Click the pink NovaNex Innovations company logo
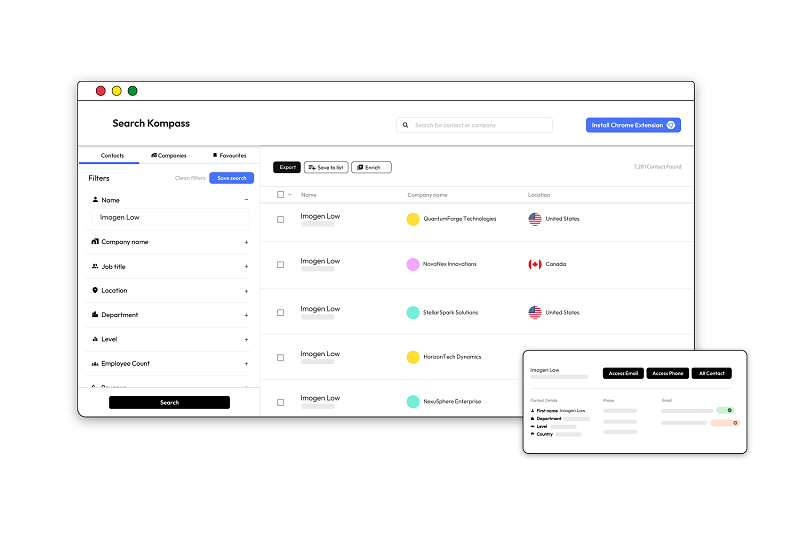This screenshot has height=533, width=800. click(413, 264)
